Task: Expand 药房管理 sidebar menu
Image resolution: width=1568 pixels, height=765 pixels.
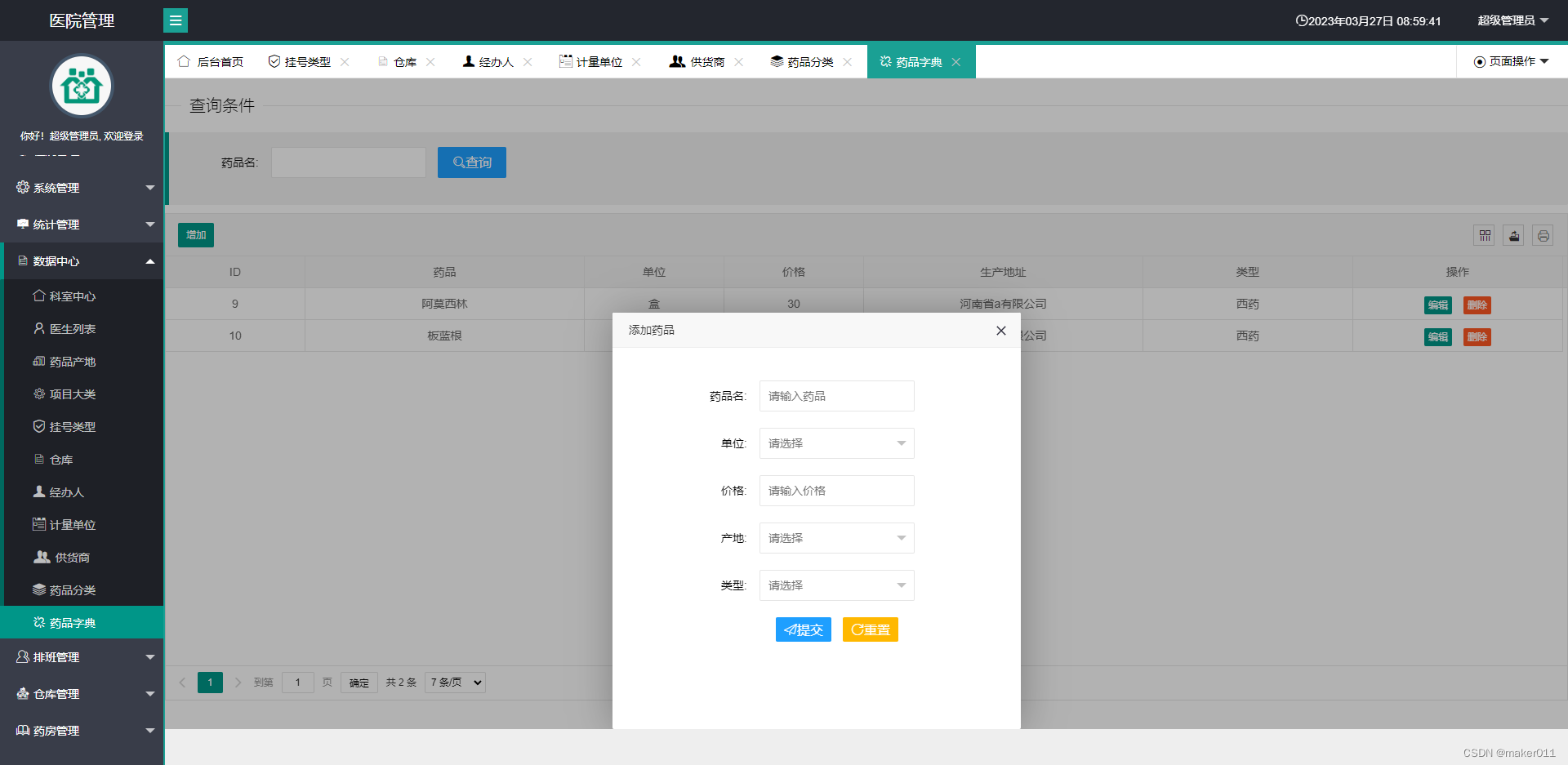Action: [82, 731]
